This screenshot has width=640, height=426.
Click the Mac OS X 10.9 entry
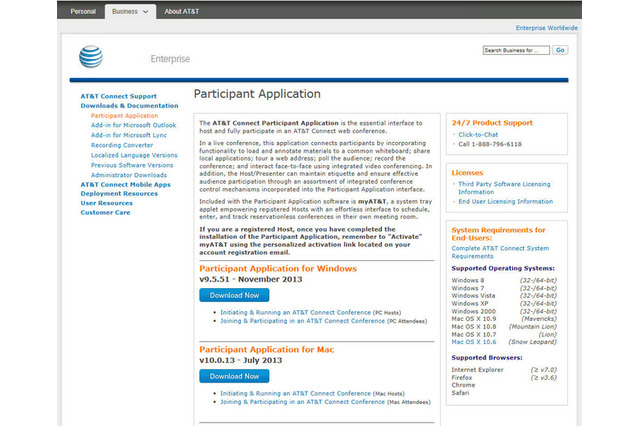click(474, 319)
